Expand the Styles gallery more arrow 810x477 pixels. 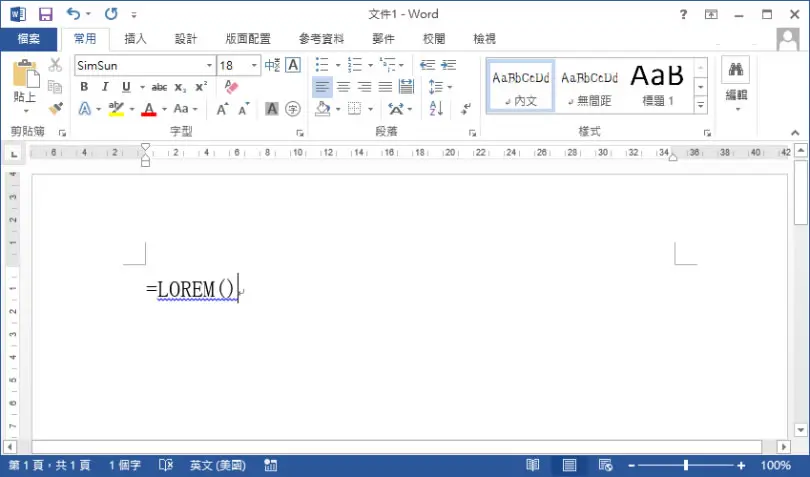tap(700, 105)
